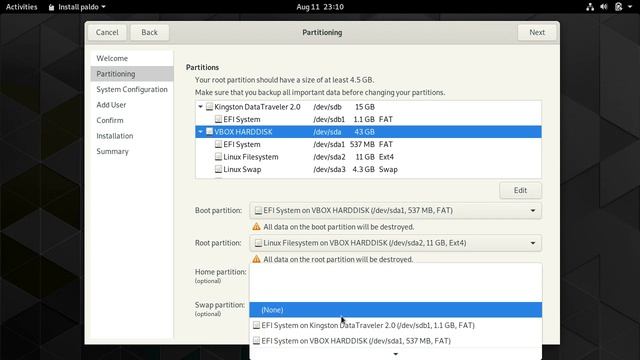Image resolution: width=640 pixels, height=360 pixels.
Task: Click the 43 GB size value
Action: [x=364, y=132]
